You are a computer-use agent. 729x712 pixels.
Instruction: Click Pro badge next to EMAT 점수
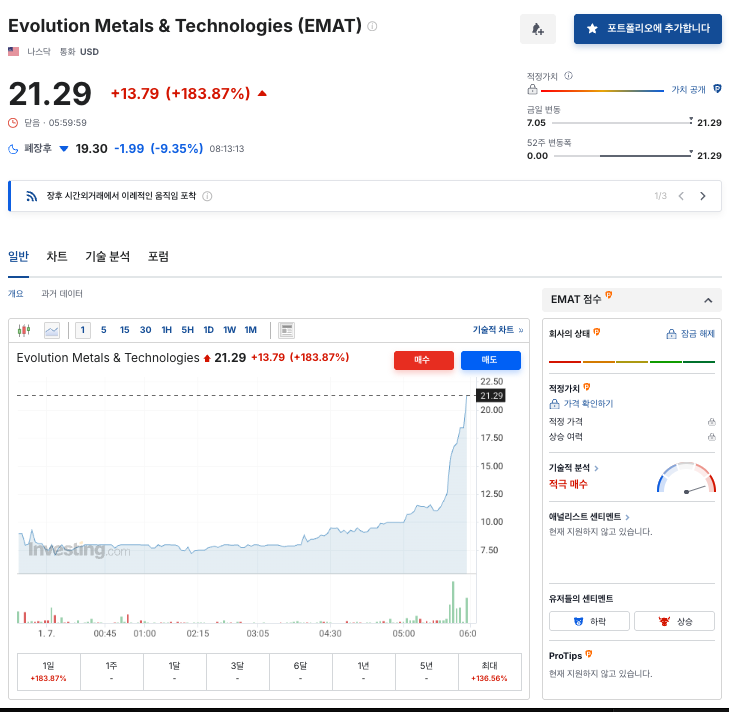pos(609,295)
